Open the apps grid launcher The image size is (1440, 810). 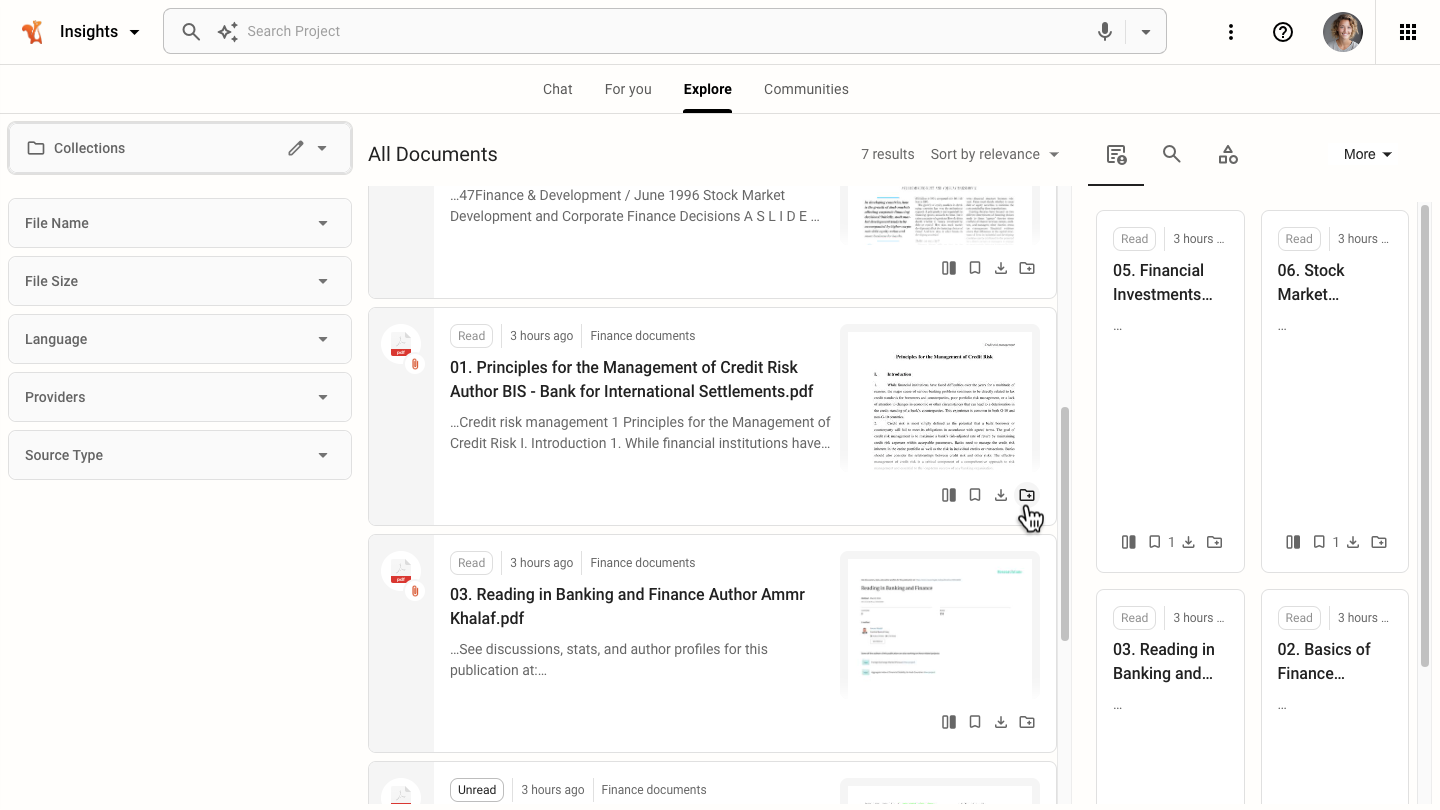pyautogui.click(x=1408, y=32)
